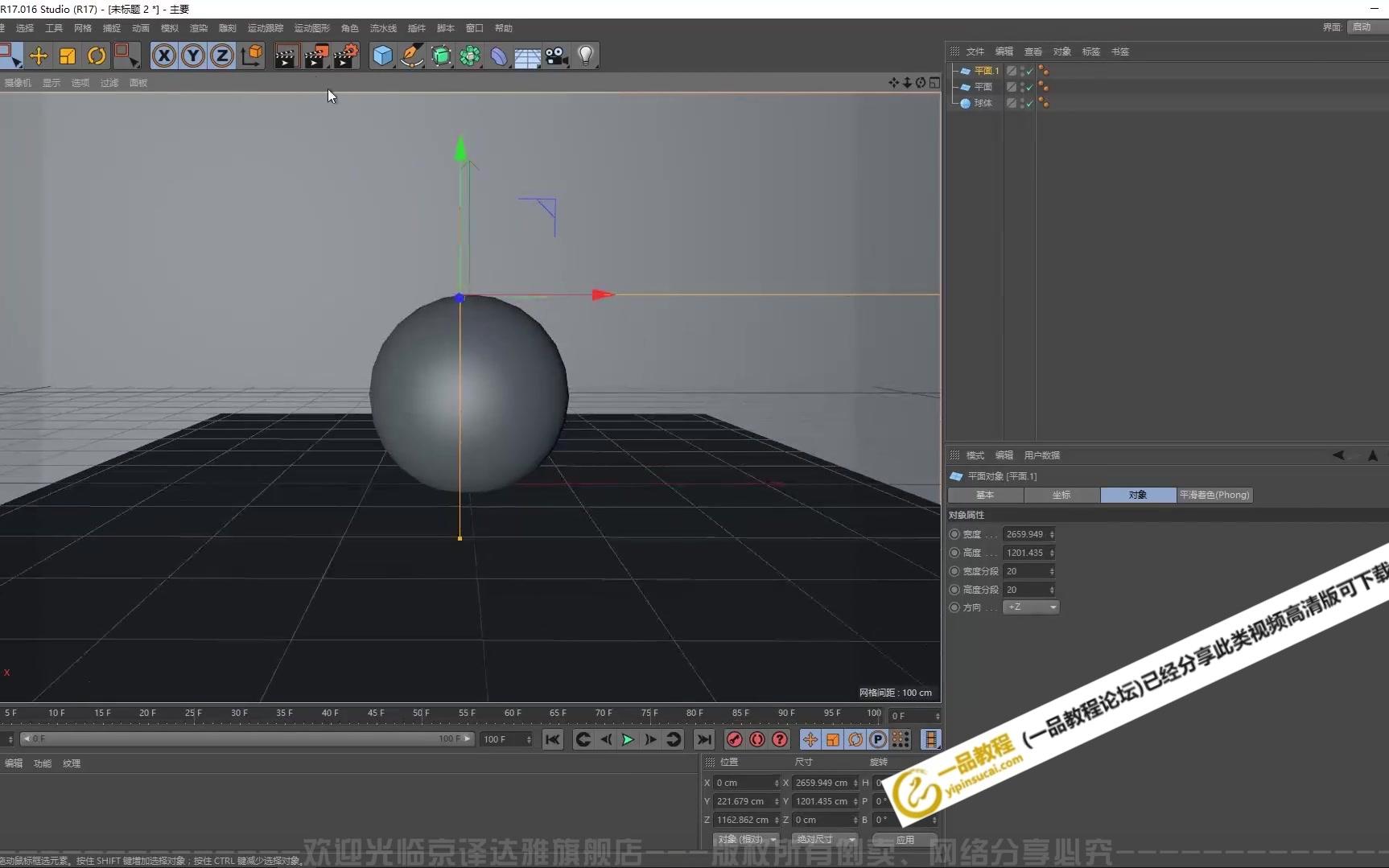Switch to the 坐标 attribute tab
Screen dimensions: 1389x868
(1061, 495)
